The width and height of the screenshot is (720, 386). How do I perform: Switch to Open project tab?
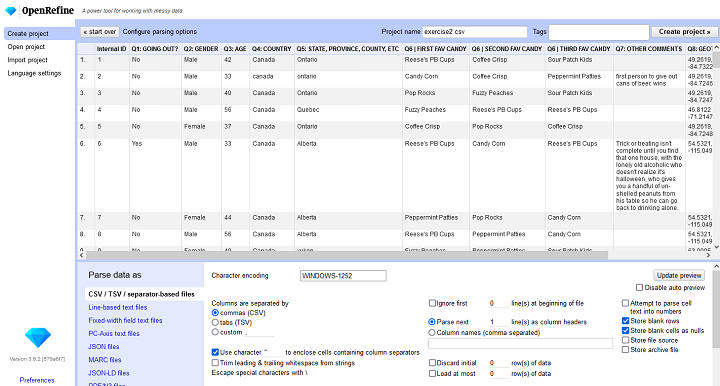pyautogui.click(x=26, y=47)
